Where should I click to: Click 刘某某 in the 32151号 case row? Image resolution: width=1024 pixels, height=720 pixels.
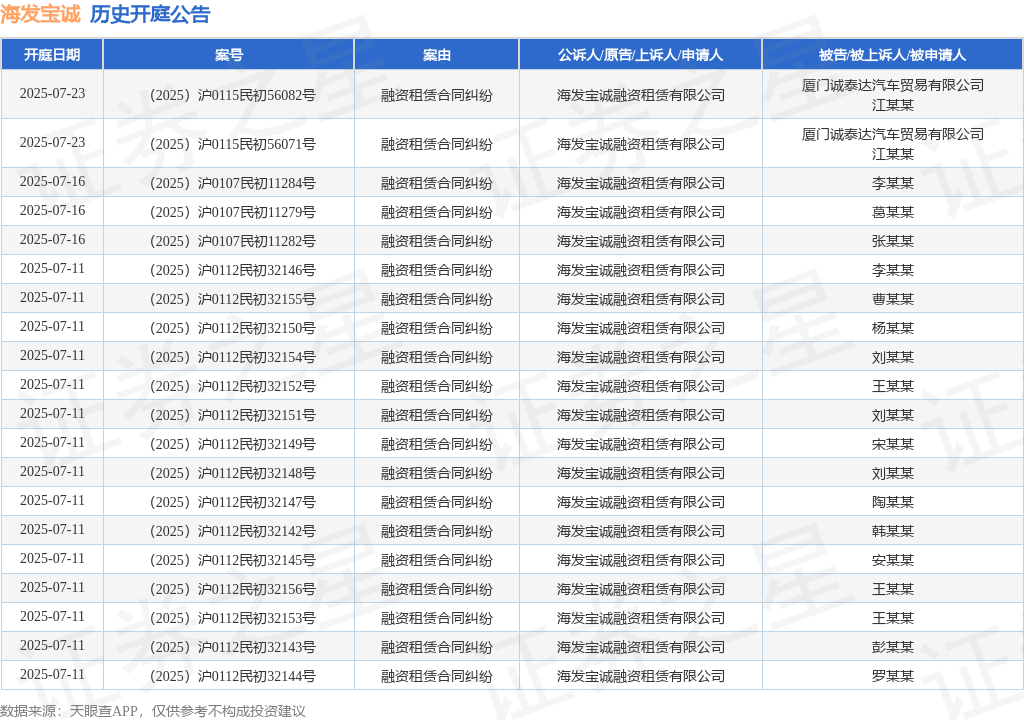pos(893,416)
